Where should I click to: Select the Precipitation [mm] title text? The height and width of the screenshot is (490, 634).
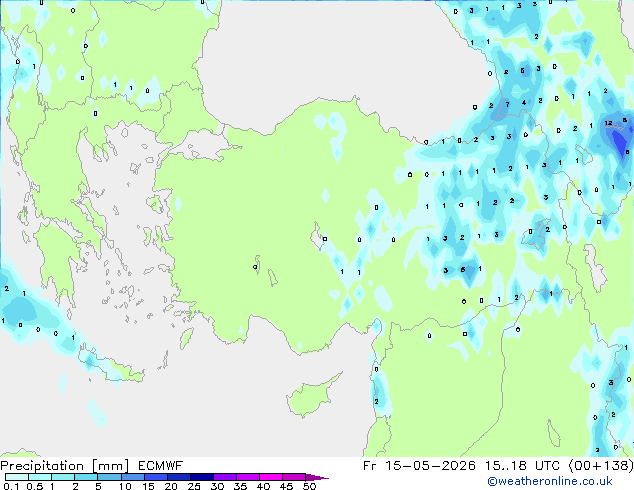click(65, 466)
